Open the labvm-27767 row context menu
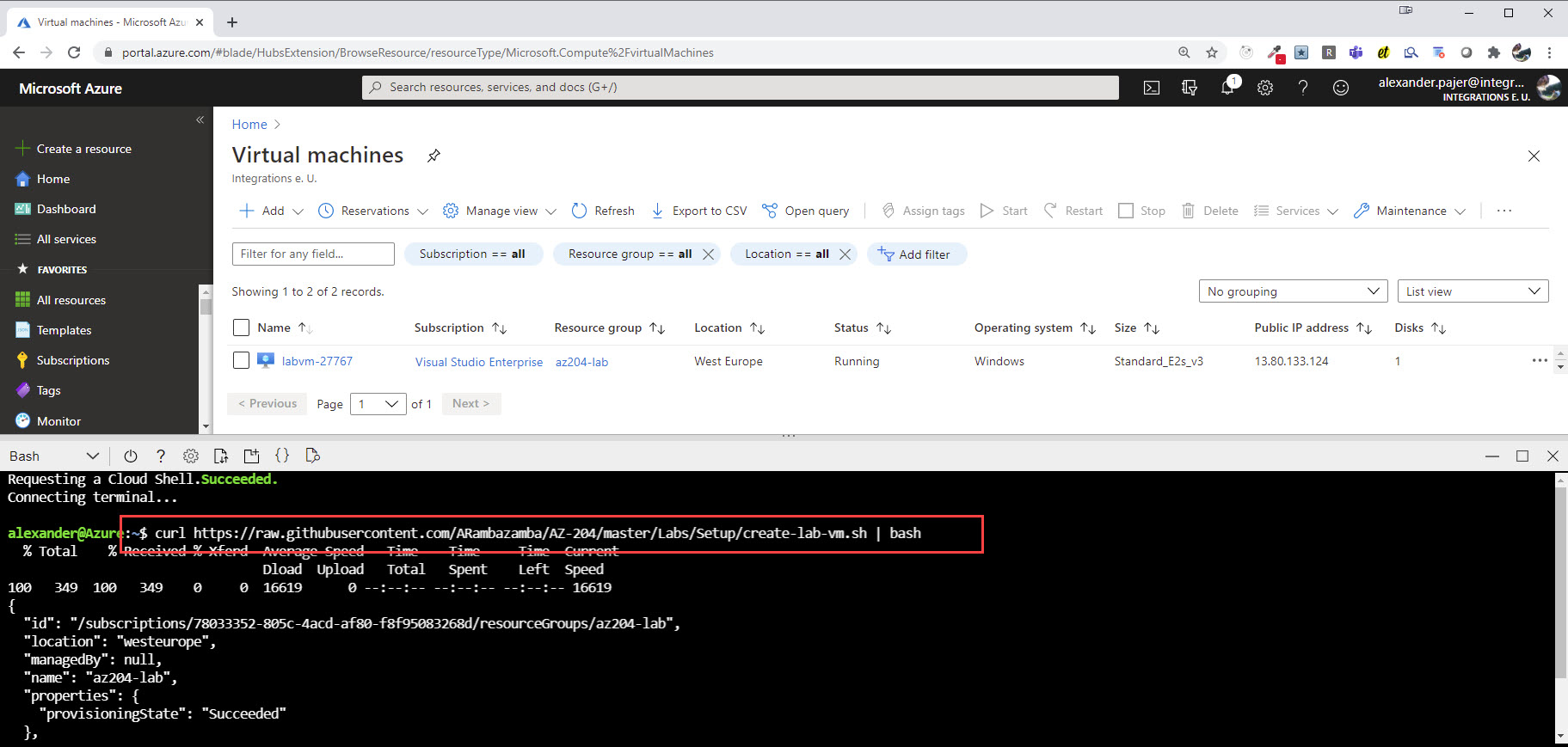This screenshot has height=747, width=1568. tap(1540, 361)
